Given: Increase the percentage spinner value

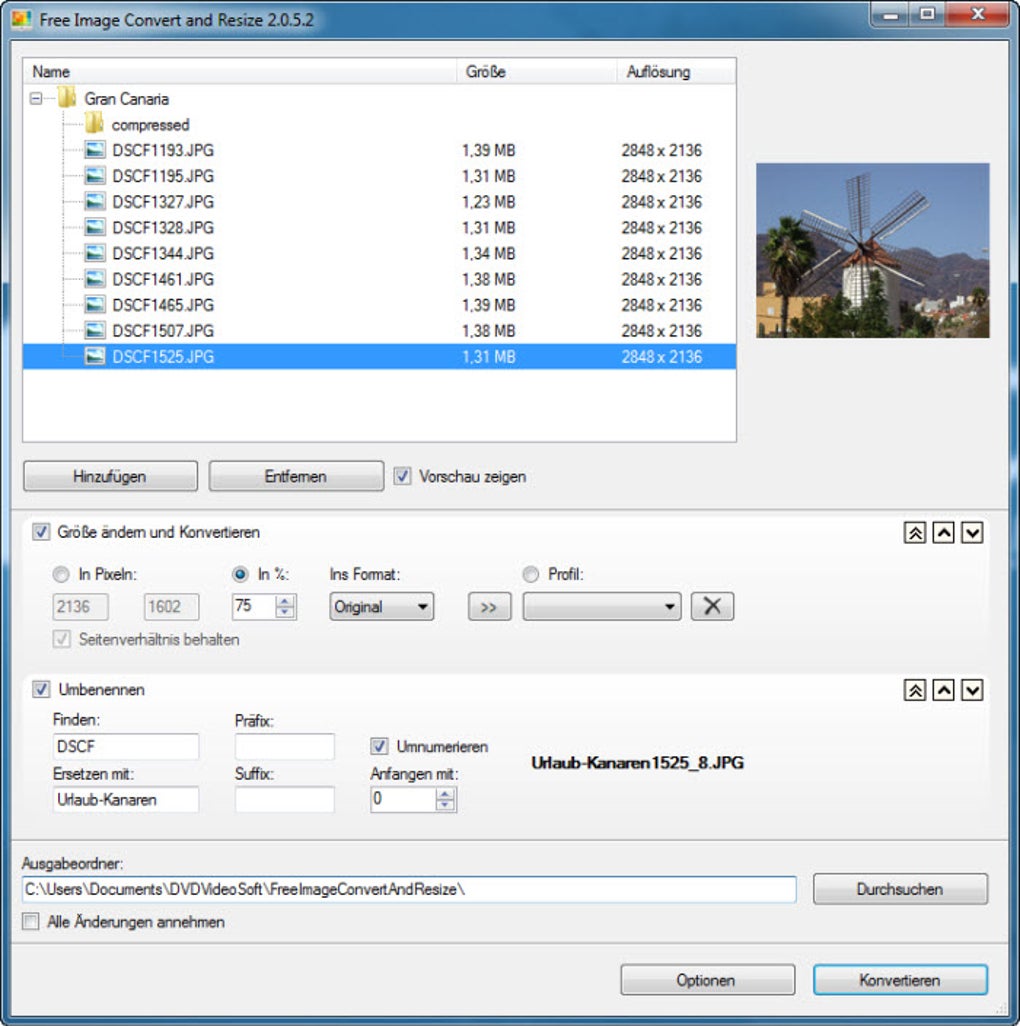Looking at the screenshot, I should pyautogui.click(x=284, y=601).
